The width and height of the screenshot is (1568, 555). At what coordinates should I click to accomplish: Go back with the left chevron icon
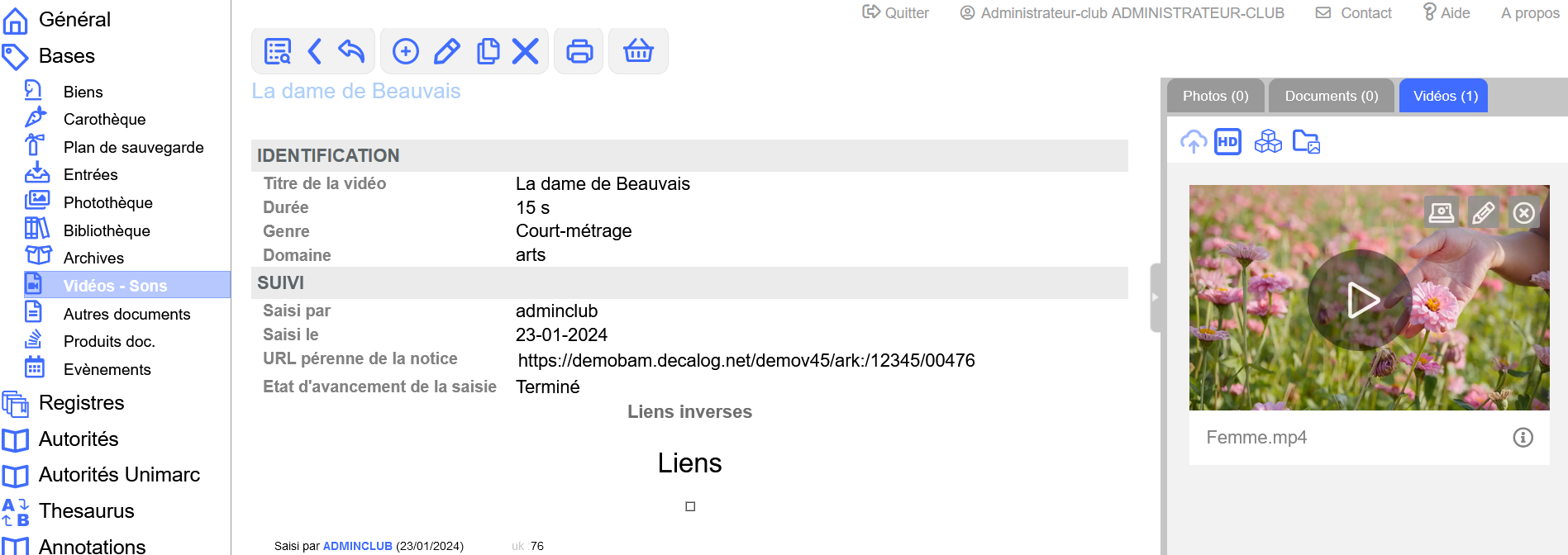tap(314, 51)
